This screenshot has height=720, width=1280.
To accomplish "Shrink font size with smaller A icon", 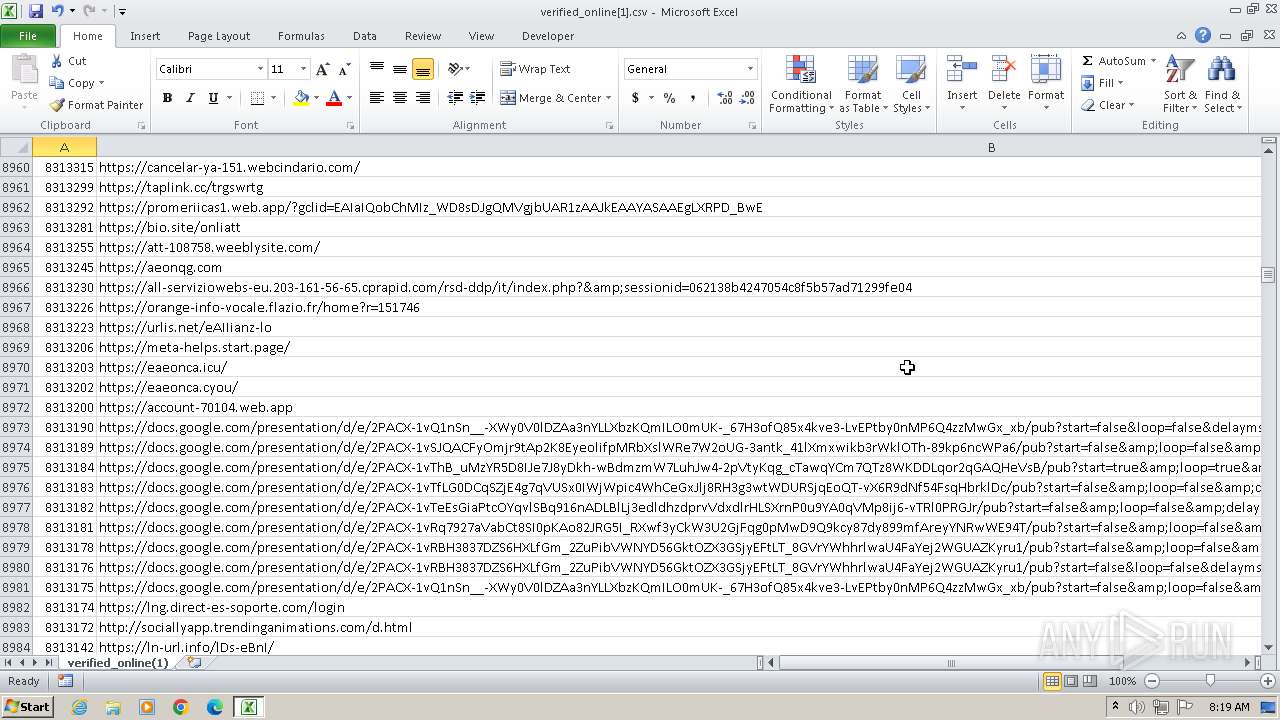I will [x=344, y=69].
